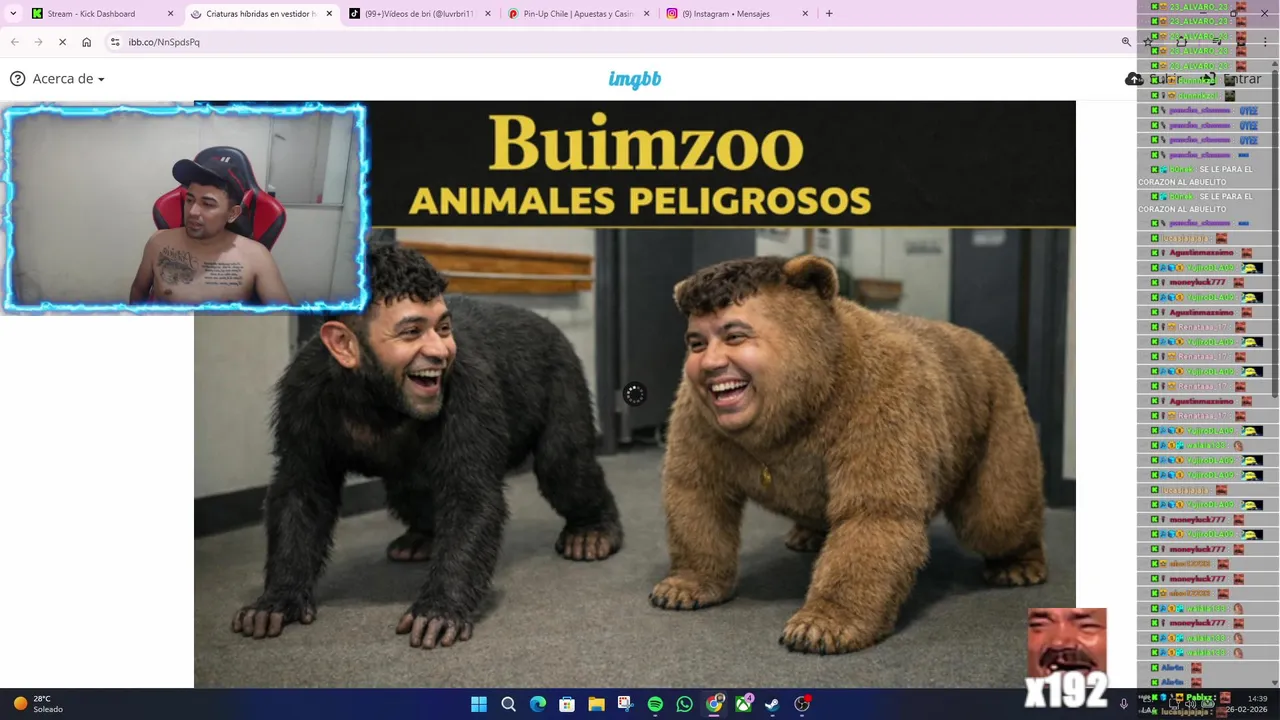Open the weather widget showing 28°C Soleado
The width and height of the screenshot is (1280, 720).
click(38, 704)
